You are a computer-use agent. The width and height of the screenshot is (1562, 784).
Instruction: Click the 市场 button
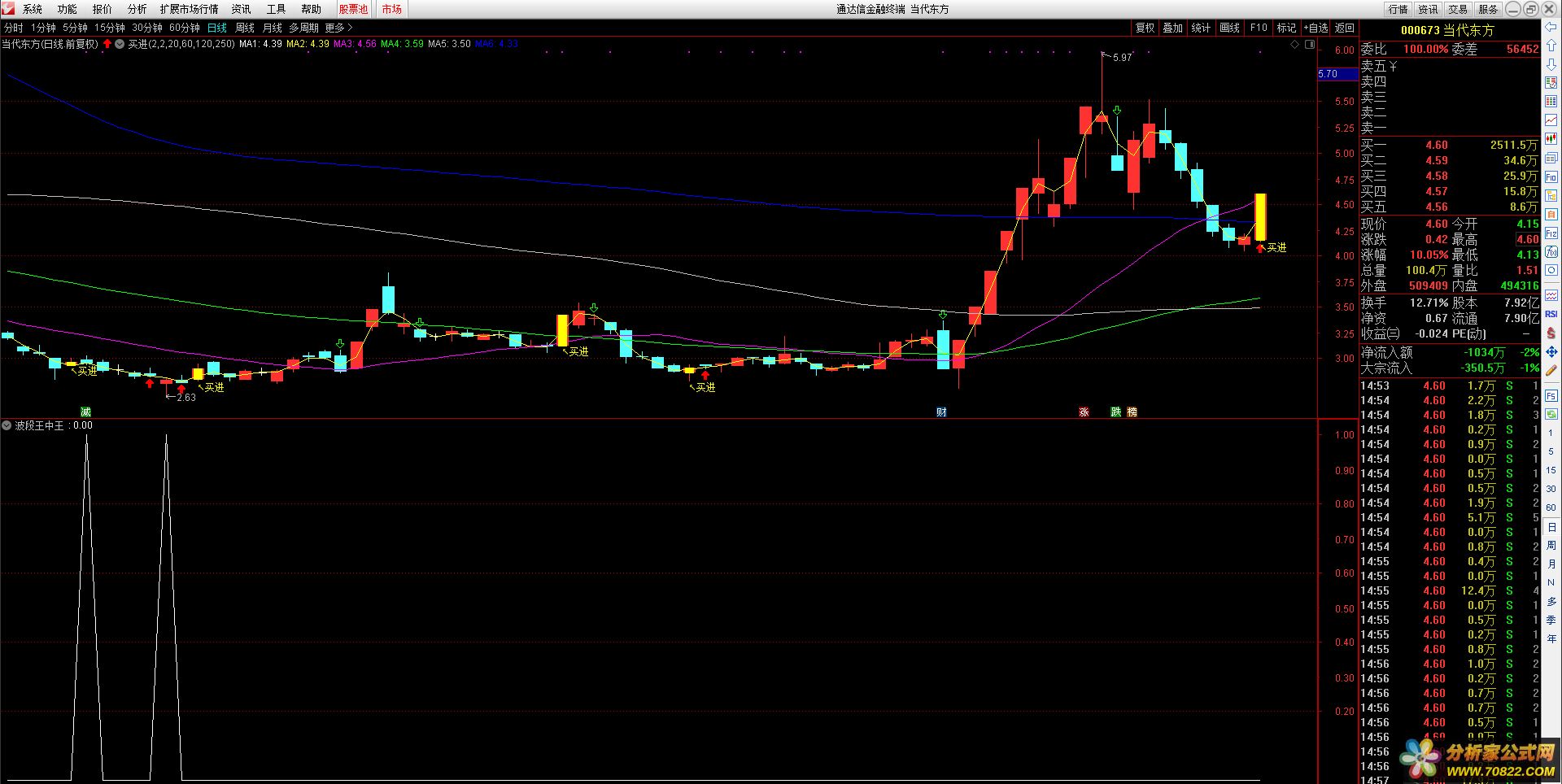click(x=392, y=9)
